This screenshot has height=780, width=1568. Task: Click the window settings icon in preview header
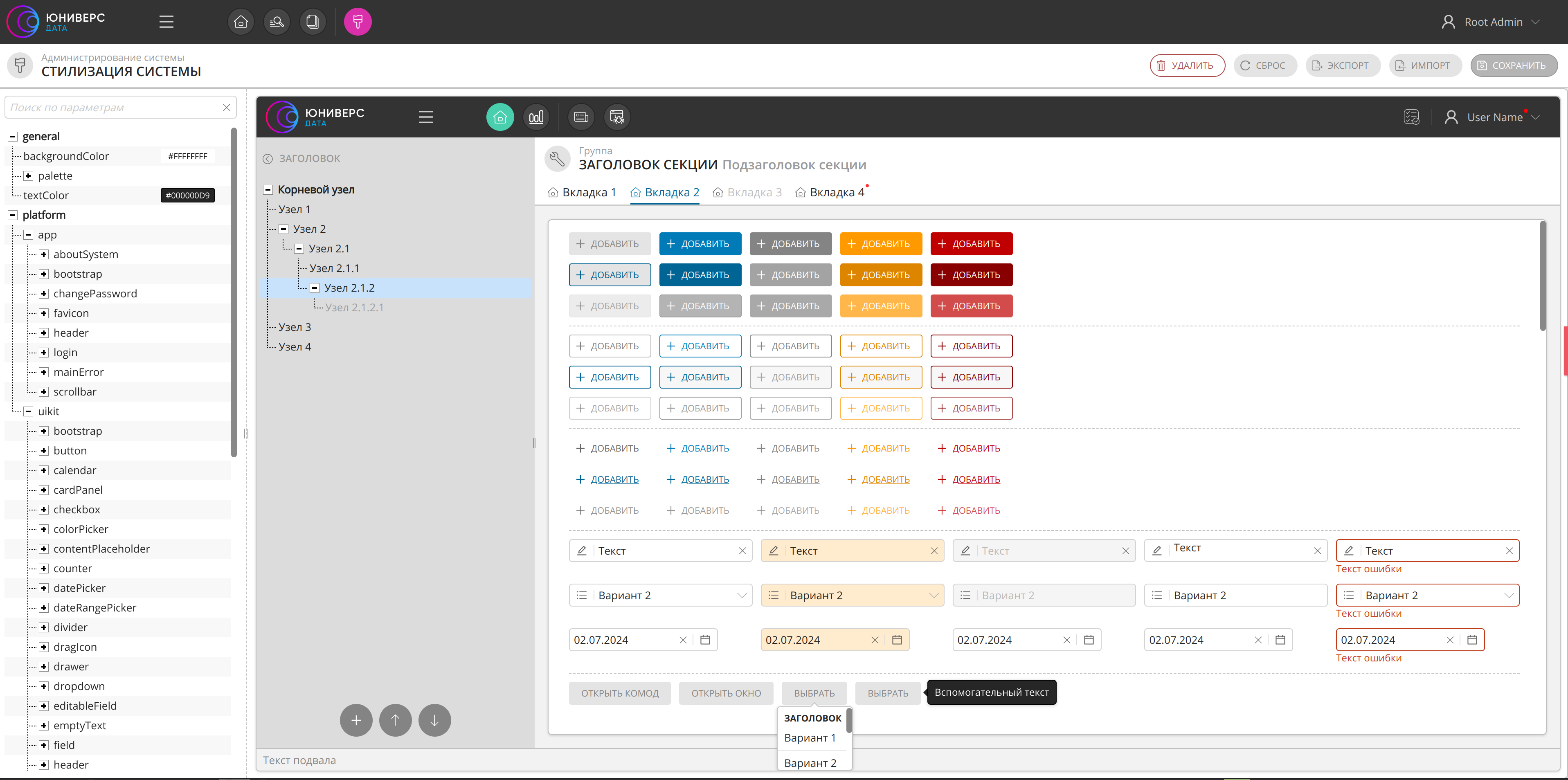click(x=617, y=117)
